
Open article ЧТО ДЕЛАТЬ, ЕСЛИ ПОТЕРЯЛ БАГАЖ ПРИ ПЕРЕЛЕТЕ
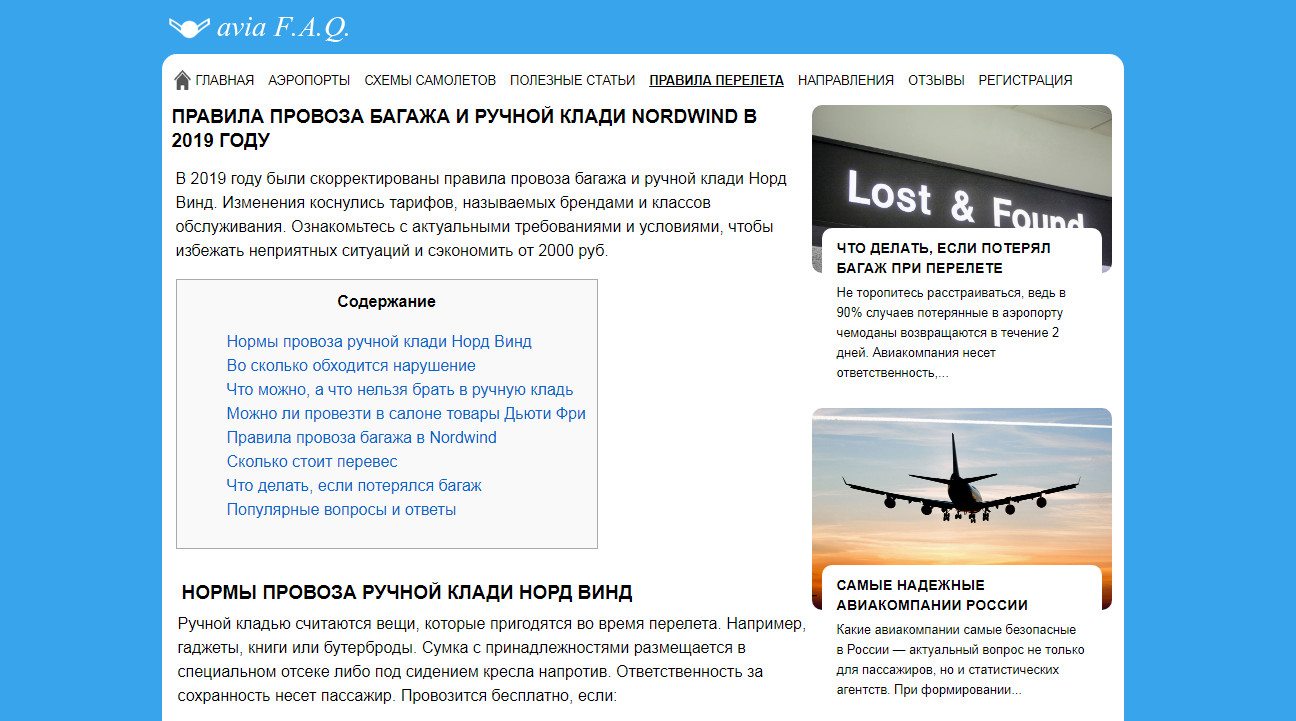(x=944, y=258)
